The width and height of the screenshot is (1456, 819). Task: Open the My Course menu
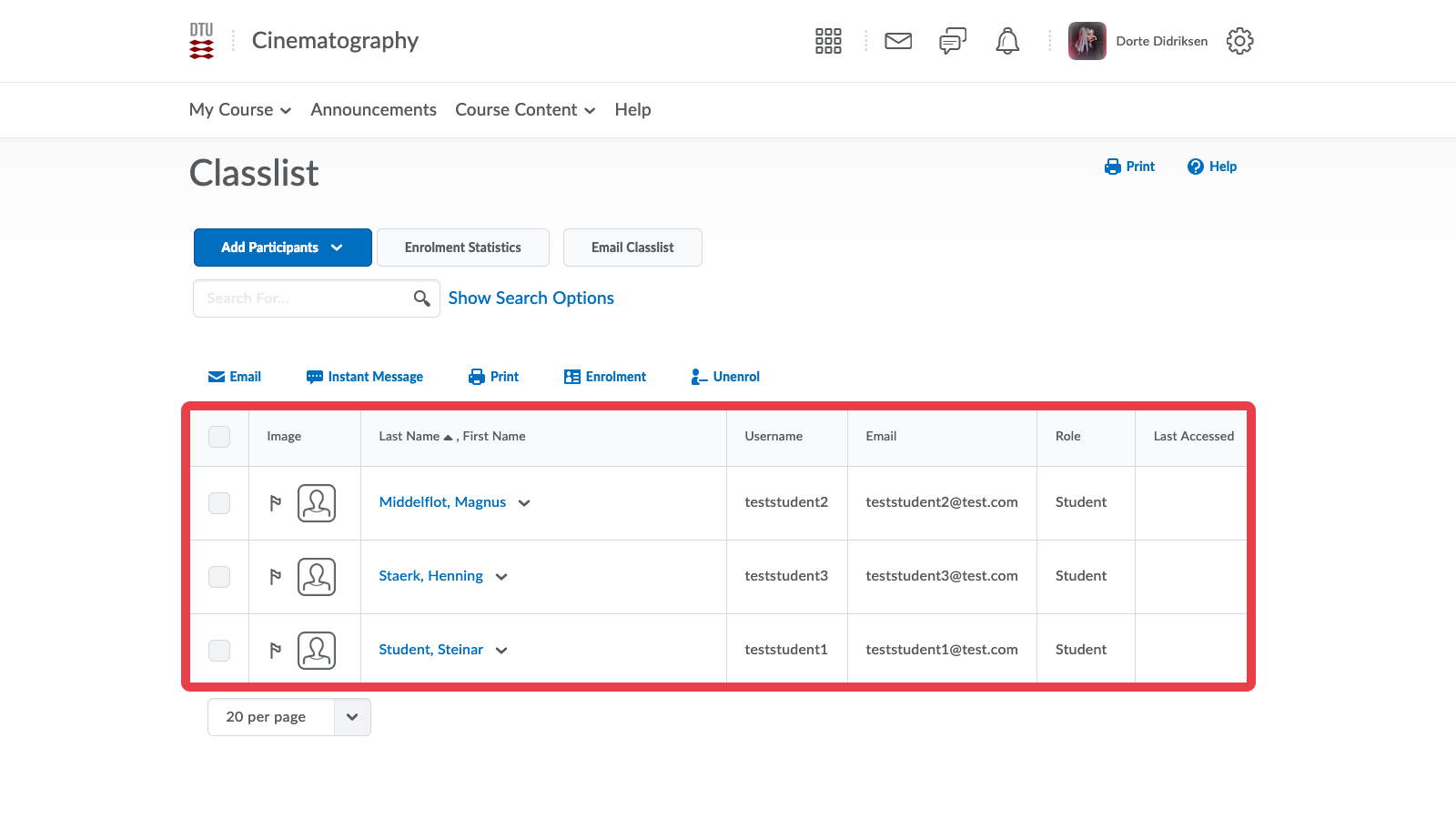click(240, 110)
